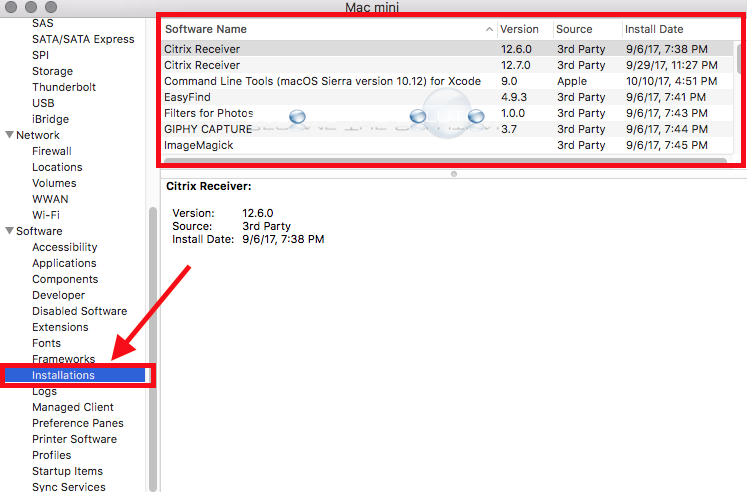Toggle sort arrow in Software Name column
The image size is (747, 492).
pos(489,29)
